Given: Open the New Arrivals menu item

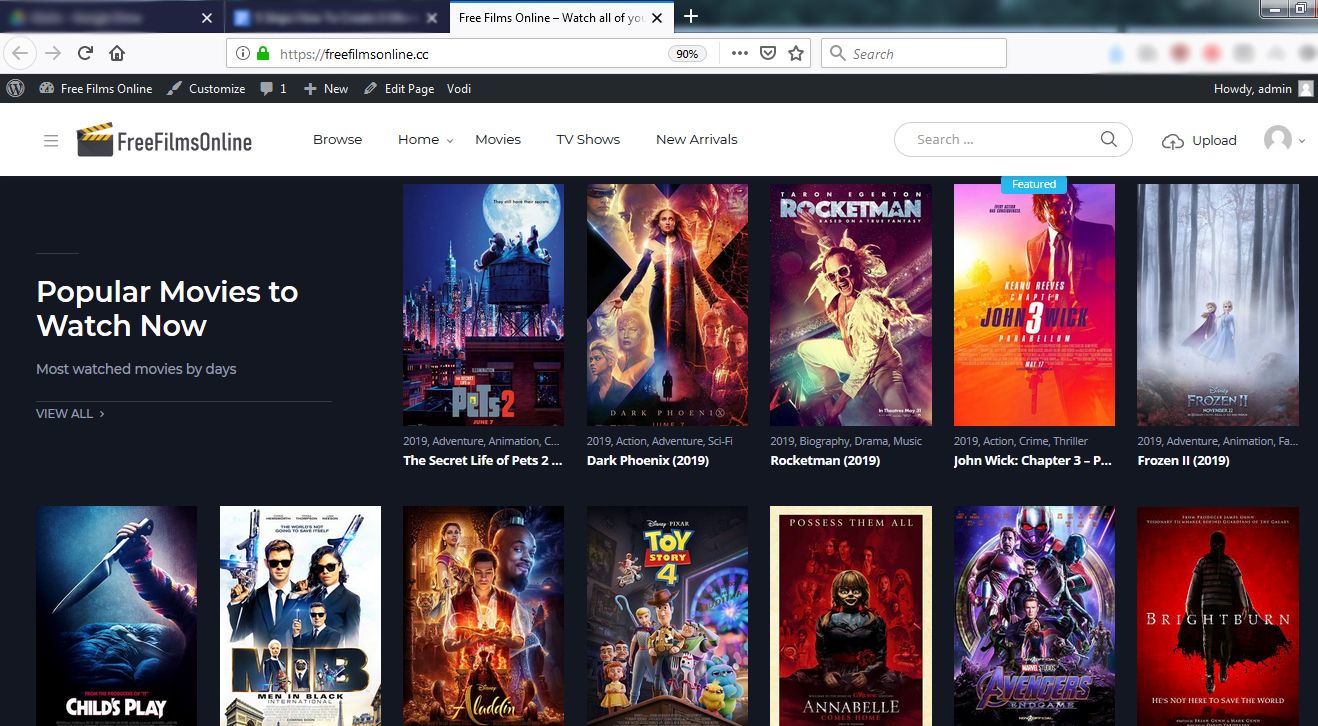Looking at the screenshot, I should pos(696,139).
